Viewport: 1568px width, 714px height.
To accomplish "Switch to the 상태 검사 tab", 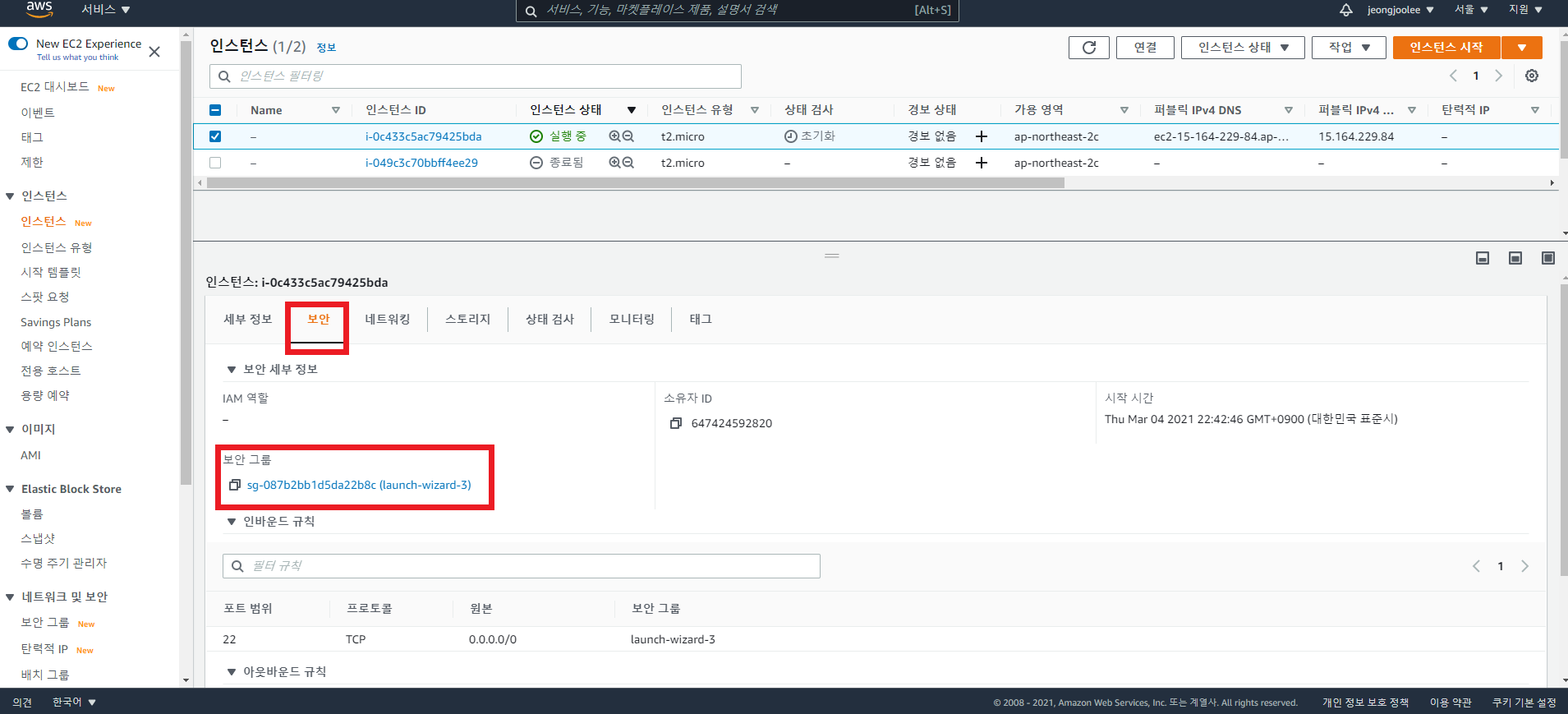I will (549, 319).
